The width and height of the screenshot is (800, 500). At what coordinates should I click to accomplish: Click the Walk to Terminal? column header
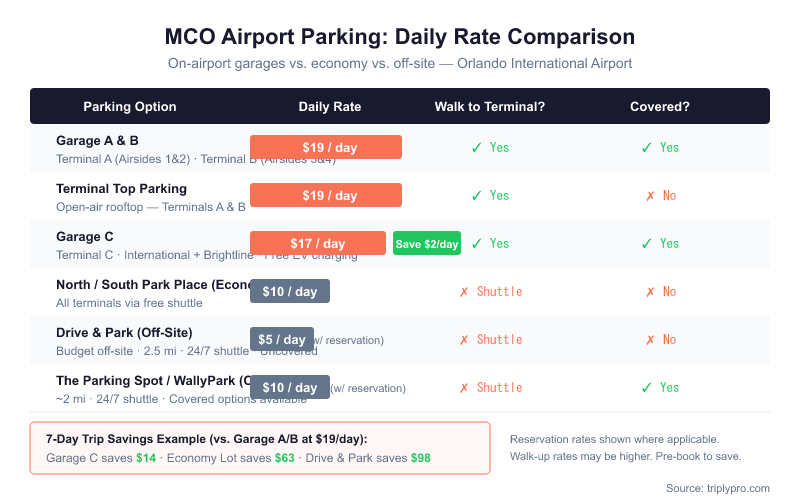490,107
